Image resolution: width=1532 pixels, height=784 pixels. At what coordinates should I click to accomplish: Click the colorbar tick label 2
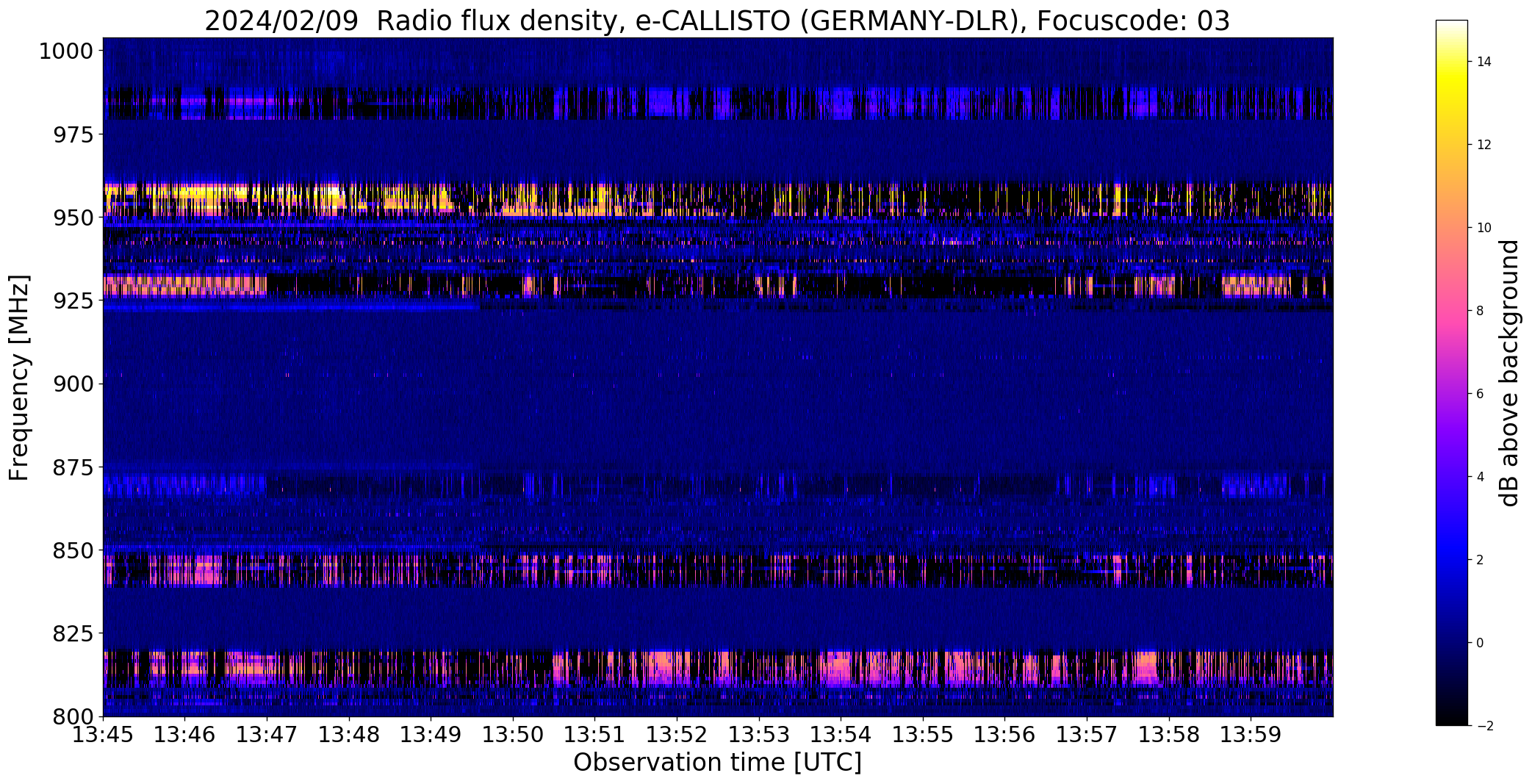coord(1480,560)
